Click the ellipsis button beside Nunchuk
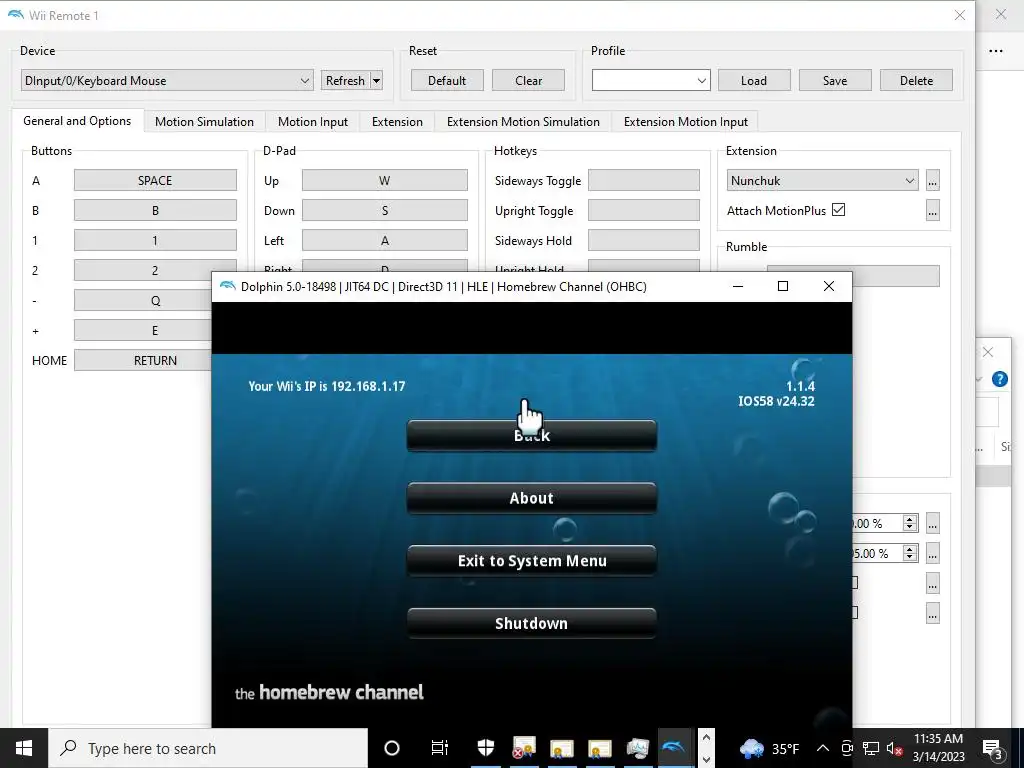This screenshot has height=768, width=1024. click(x=933, y=181)
